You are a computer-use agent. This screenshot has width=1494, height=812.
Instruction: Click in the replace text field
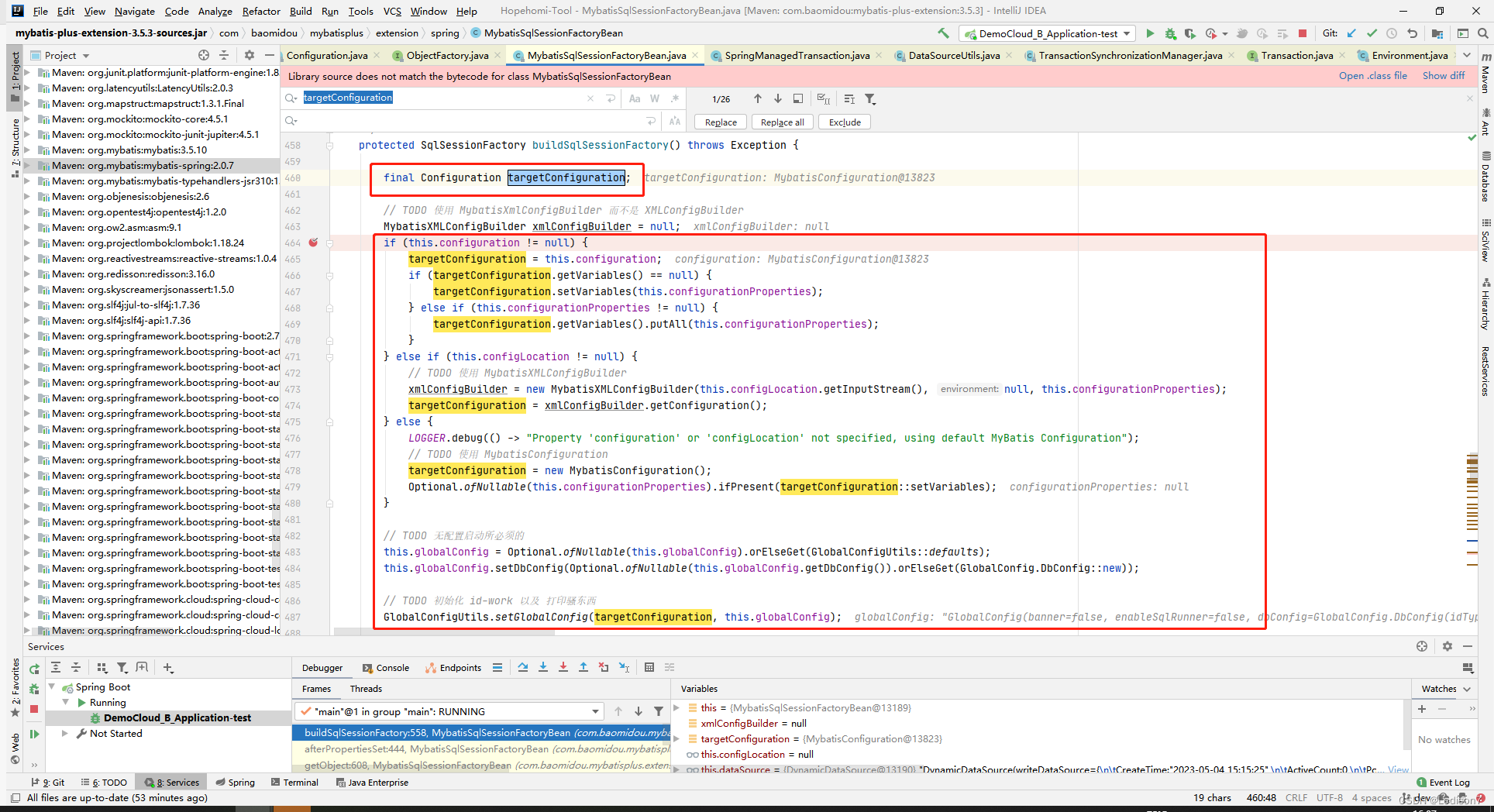click(469, 121)
